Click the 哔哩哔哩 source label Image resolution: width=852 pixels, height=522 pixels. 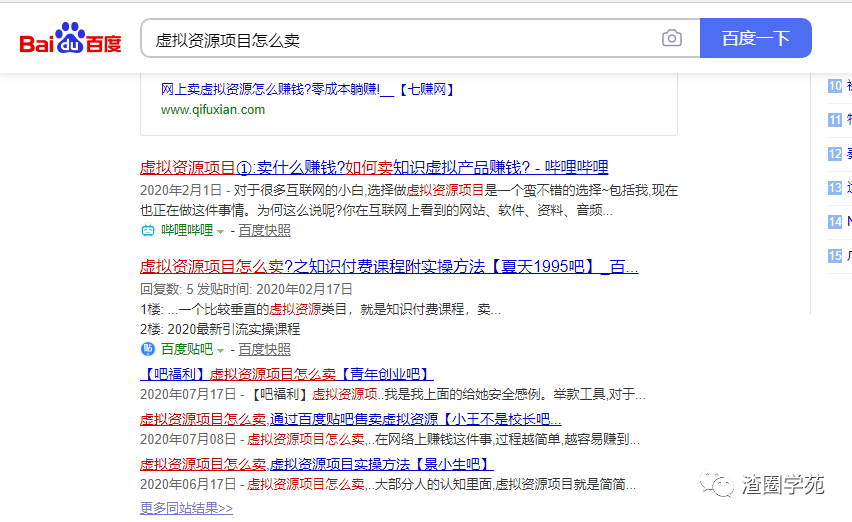(x=187, y=230)
